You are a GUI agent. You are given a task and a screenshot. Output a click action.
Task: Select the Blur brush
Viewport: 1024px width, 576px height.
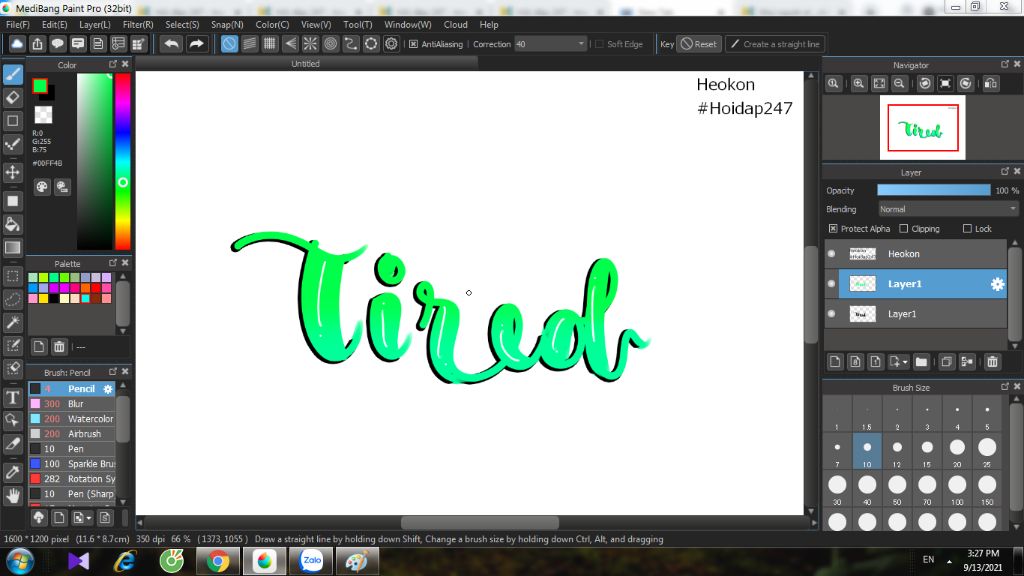point(72,404)
